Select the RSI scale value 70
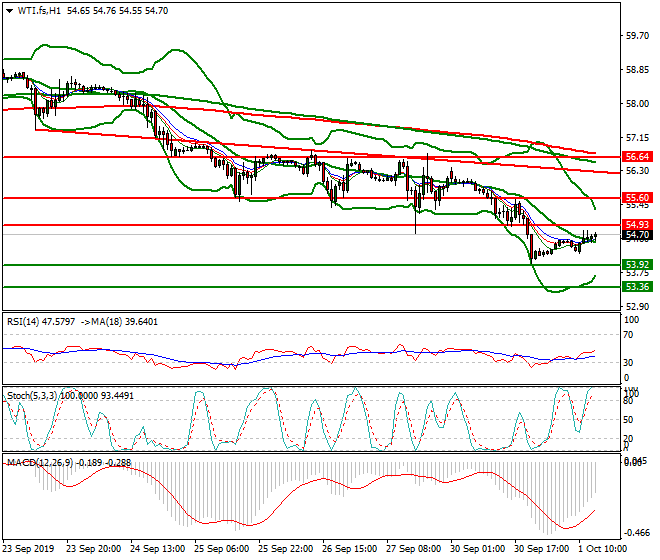The height and width of the screenshot is (560, 660). tap(628, 335)
